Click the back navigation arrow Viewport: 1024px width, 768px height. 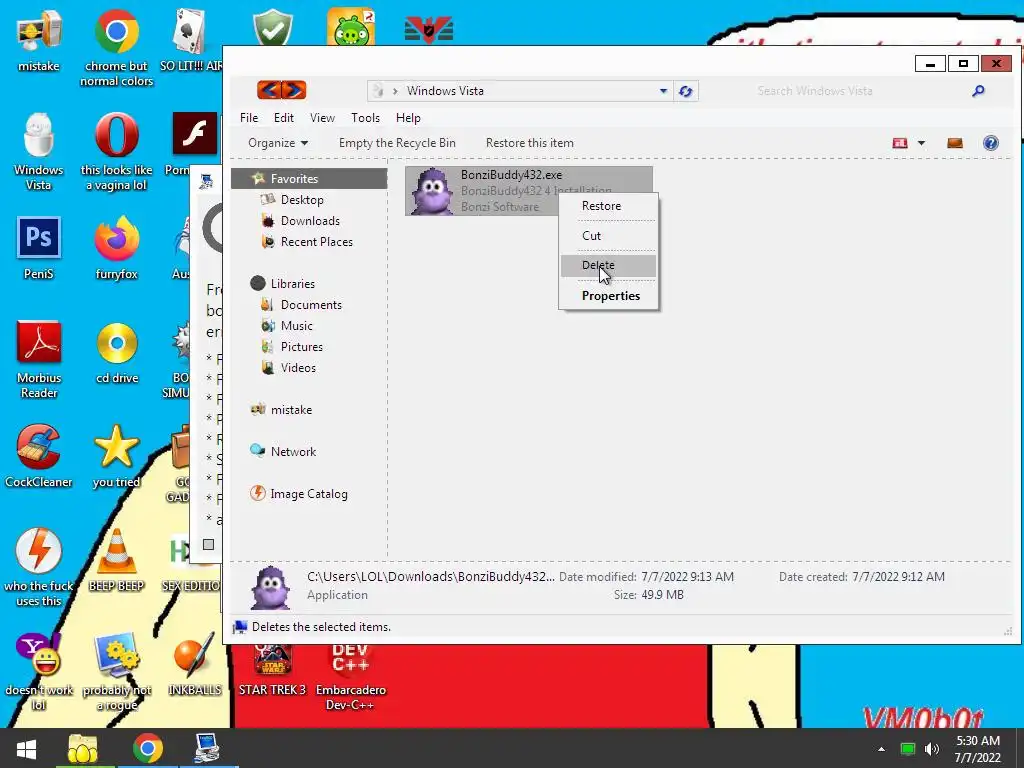pyautogui.click(x=269, y=89)
